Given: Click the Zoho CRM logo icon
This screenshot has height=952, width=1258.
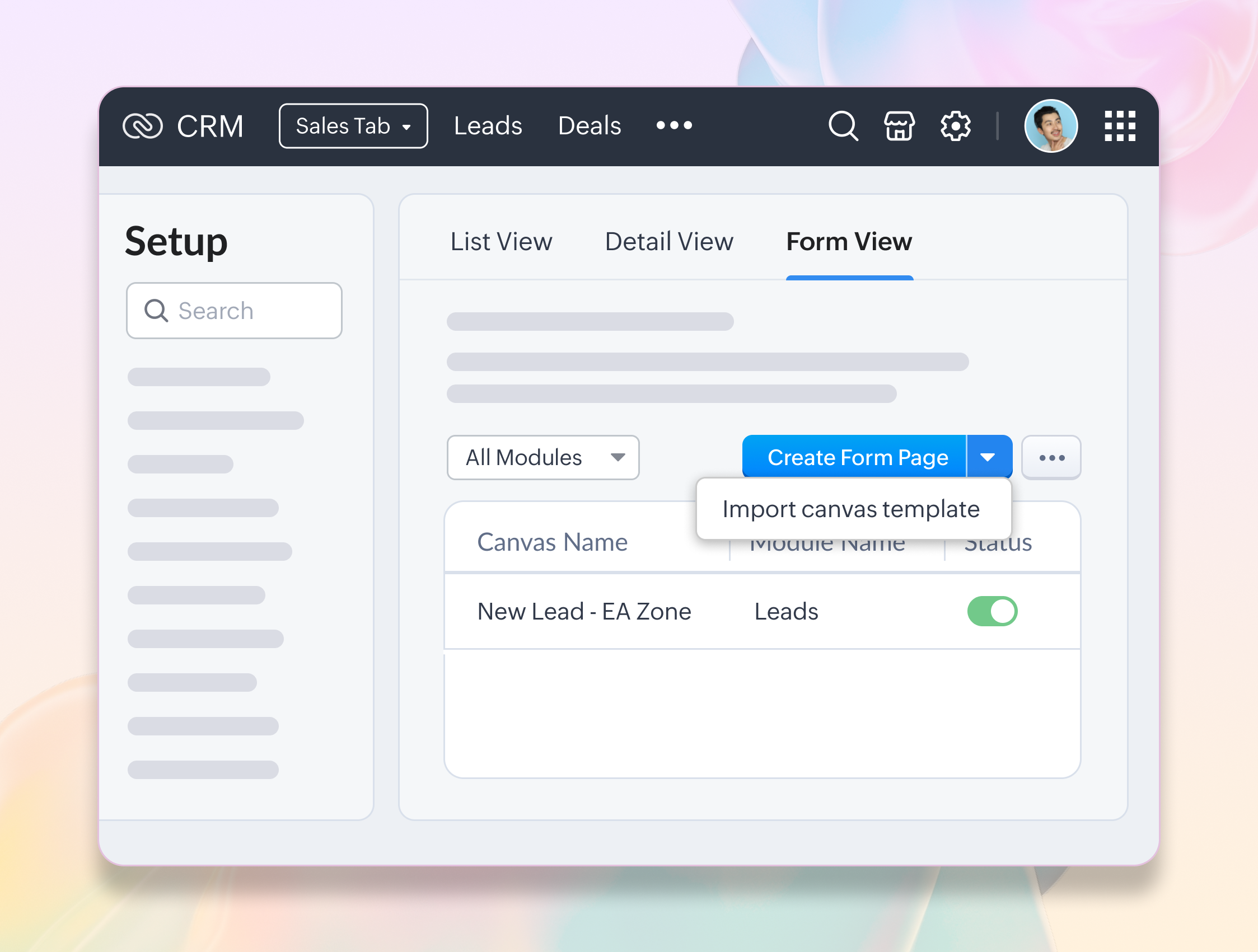Looking at the screenshot, I should [143, 125].
